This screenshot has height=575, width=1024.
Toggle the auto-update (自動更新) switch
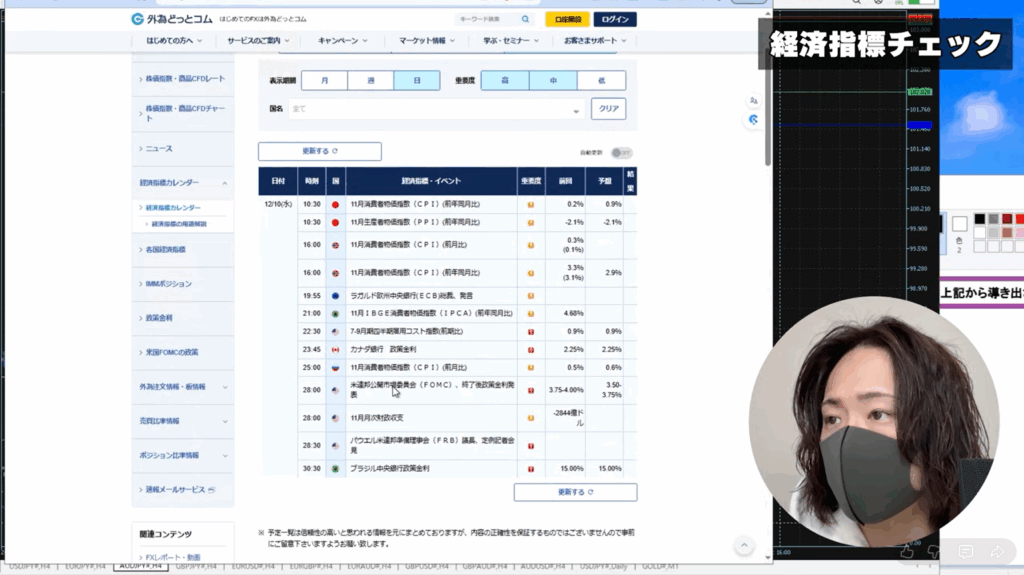622,153
